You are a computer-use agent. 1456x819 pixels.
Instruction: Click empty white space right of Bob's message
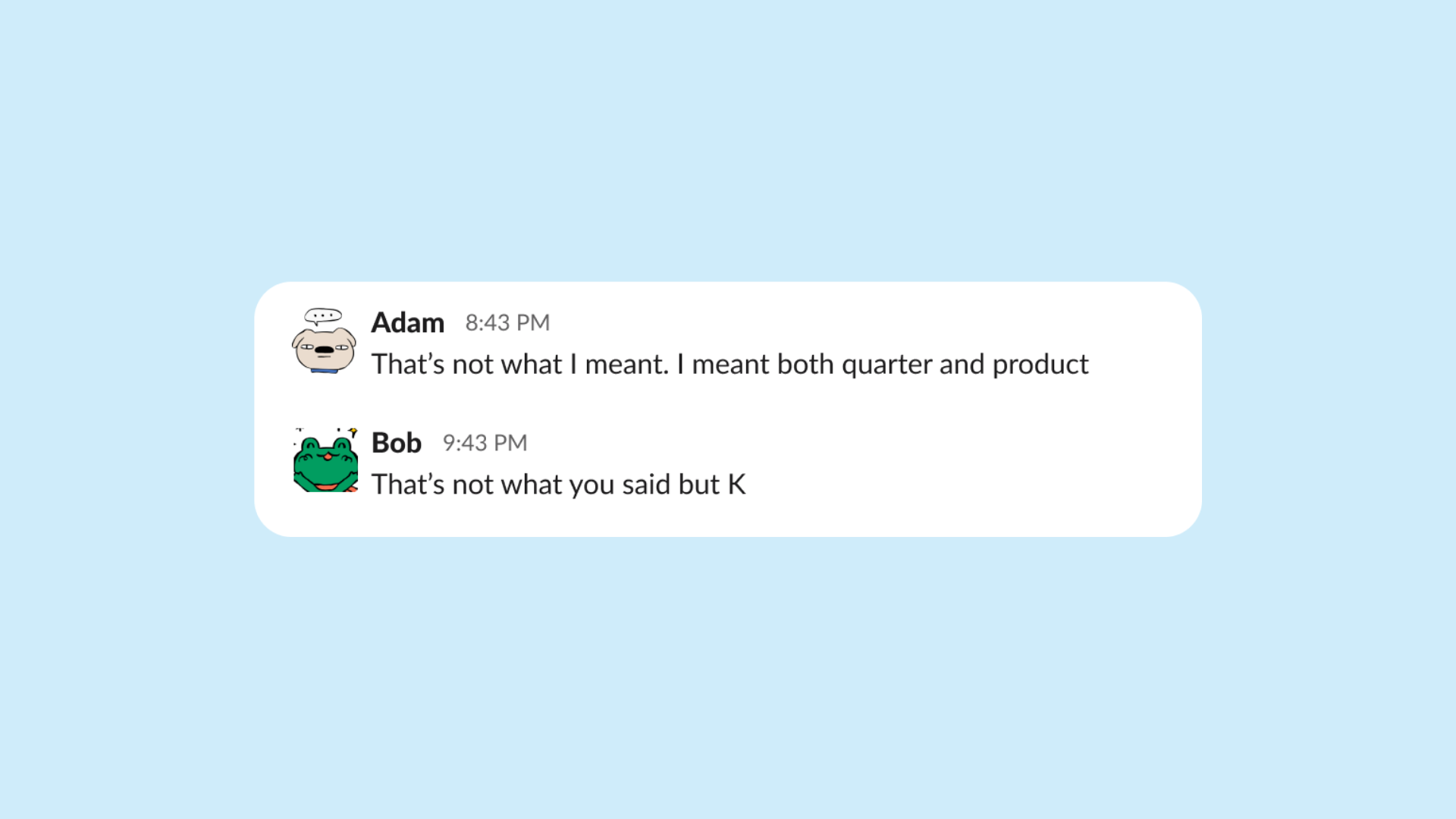[x=971, y=485]
